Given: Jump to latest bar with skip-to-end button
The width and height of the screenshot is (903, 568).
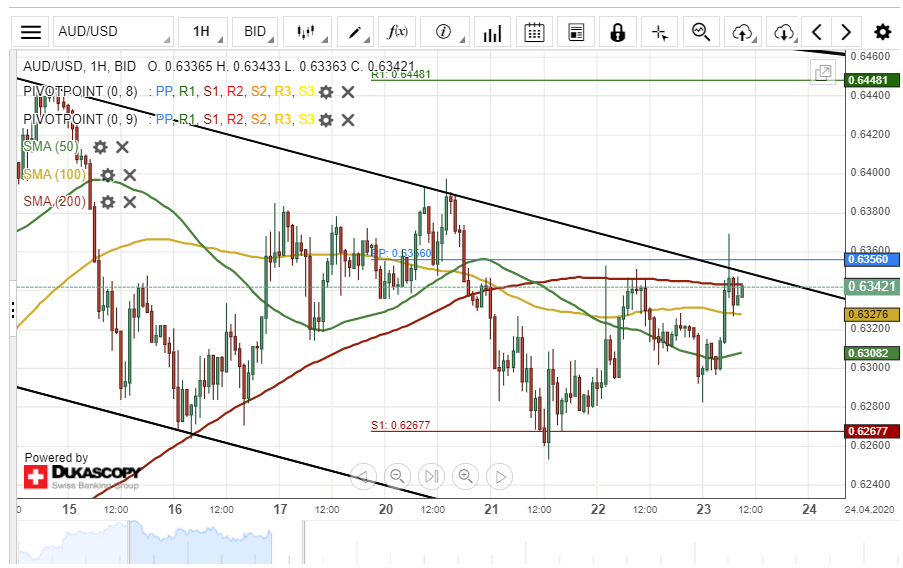Looking at the screenshot, I should 431,476.
